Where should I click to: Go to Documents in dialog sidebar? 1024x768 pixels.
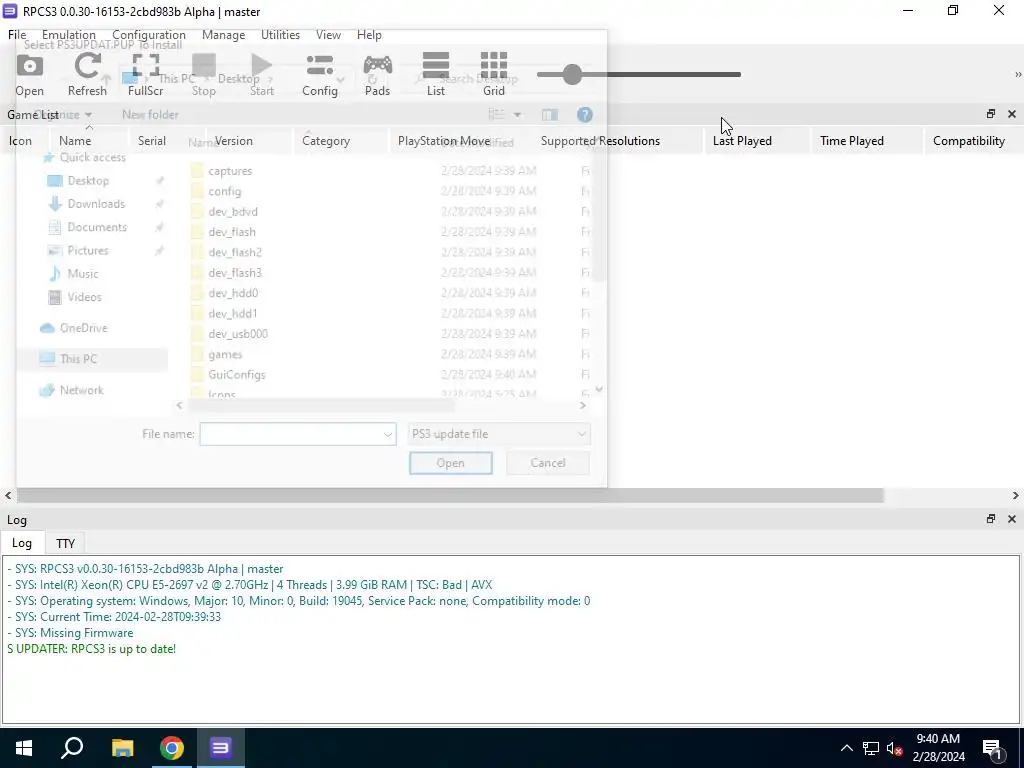click(97, 227)
